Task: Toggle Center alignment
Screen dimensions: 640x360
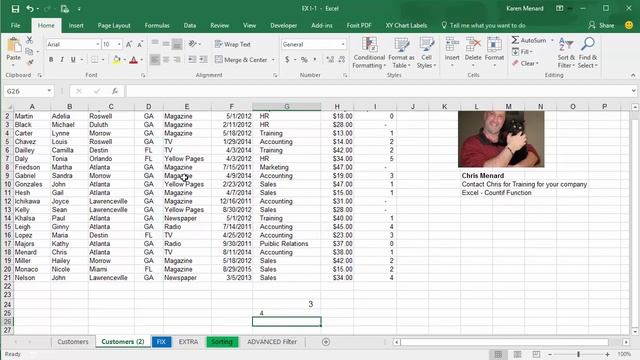Action: [x=166, y=60]
